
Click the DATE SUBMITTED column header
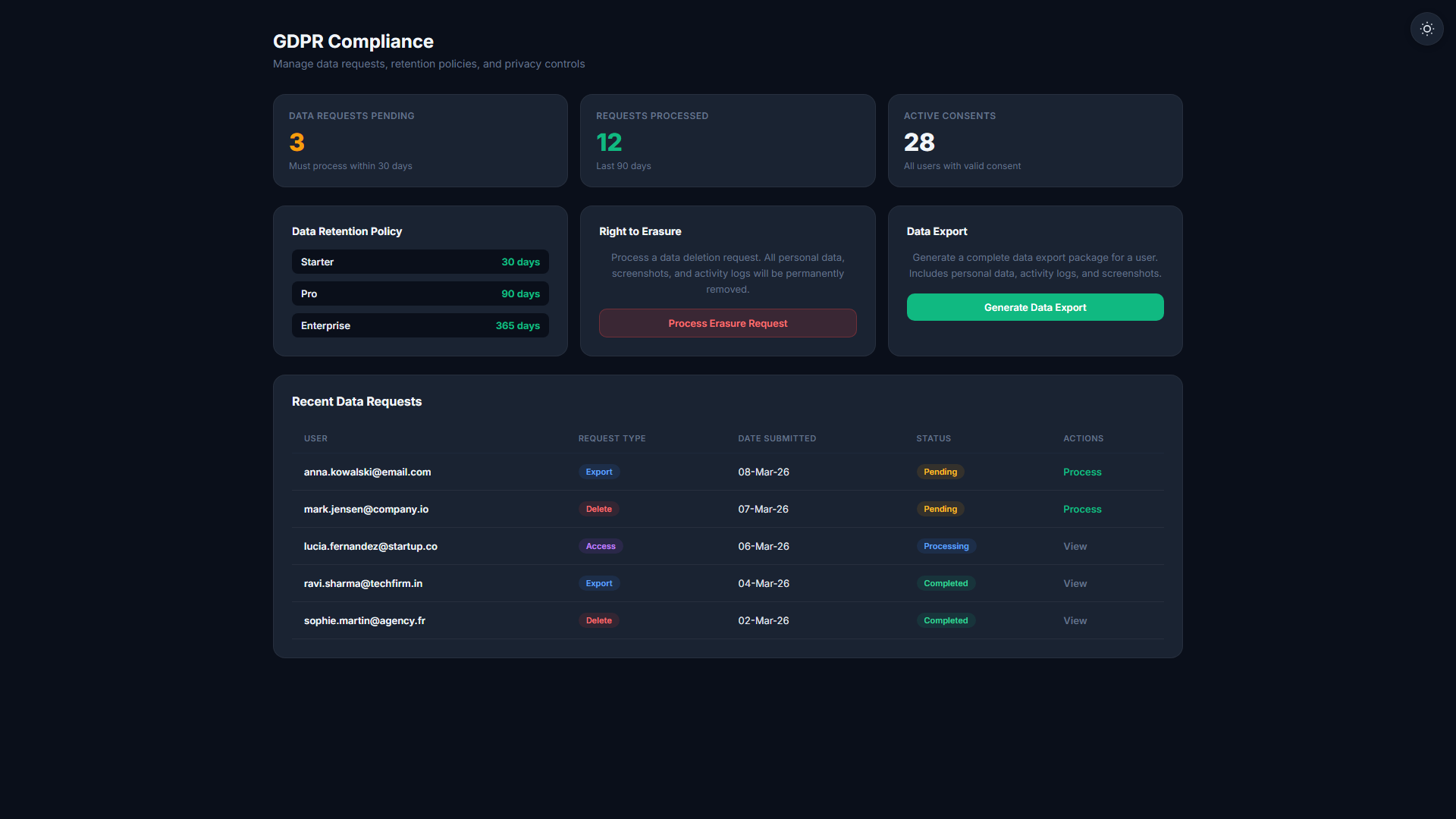[x=777, y=438]
